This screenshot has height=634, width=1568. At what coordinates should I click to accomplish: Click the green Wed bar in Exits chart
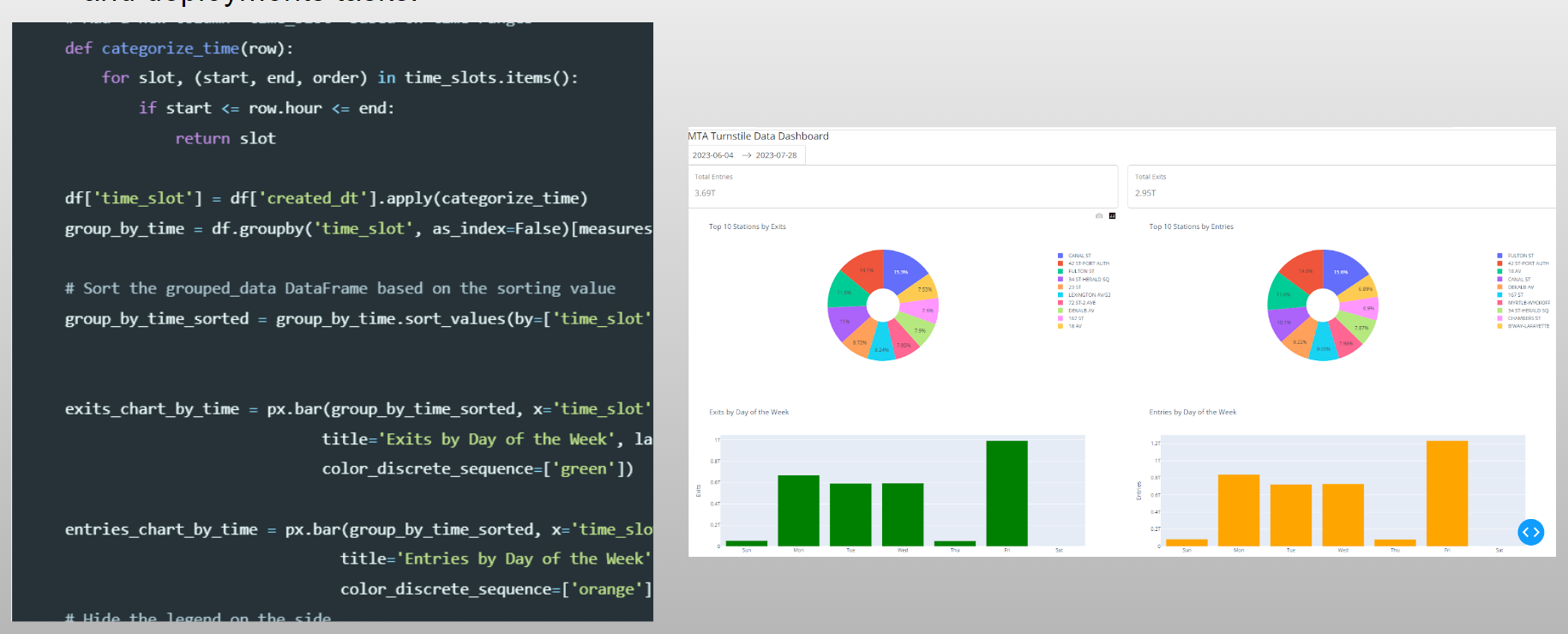pyautogui.click(x=903, y=515)
